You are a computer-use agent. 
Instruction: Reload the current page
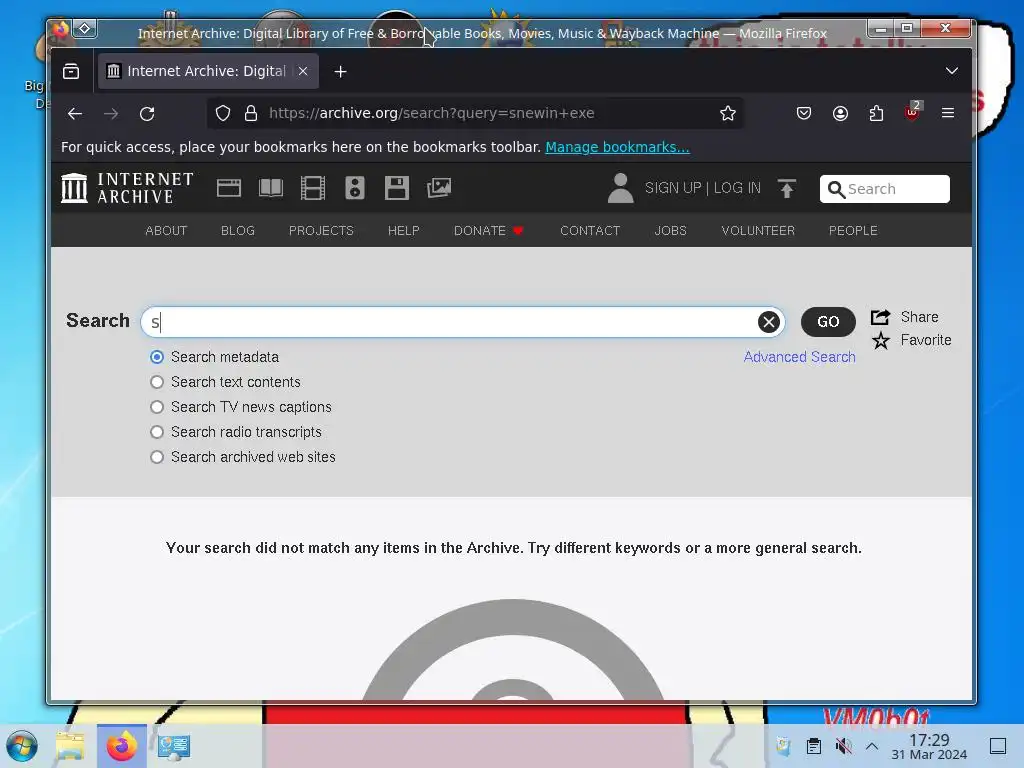click(x=147, y=114)
